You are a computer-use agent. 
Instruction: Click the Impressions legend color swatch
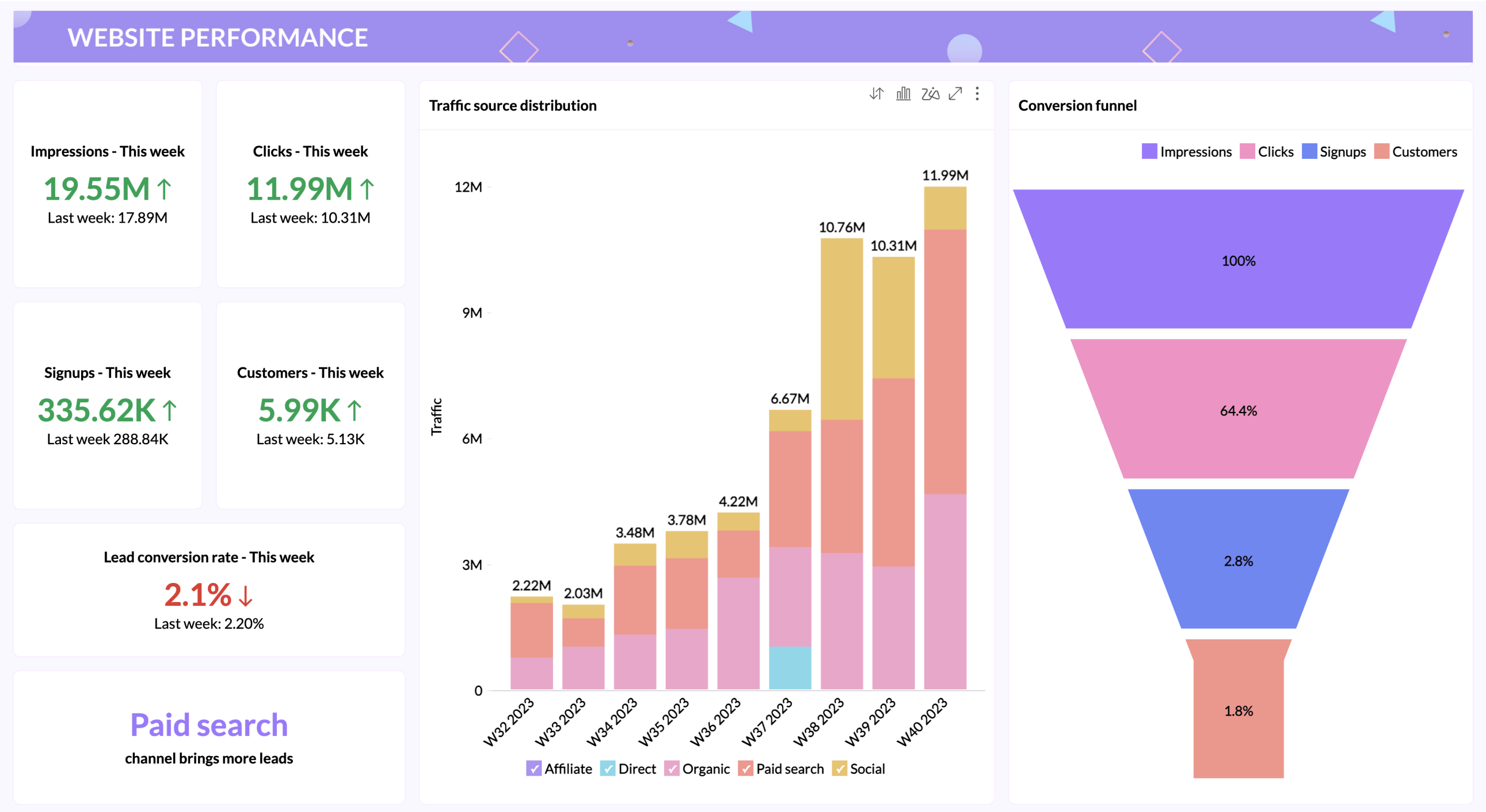click(x=1149, y=152)
